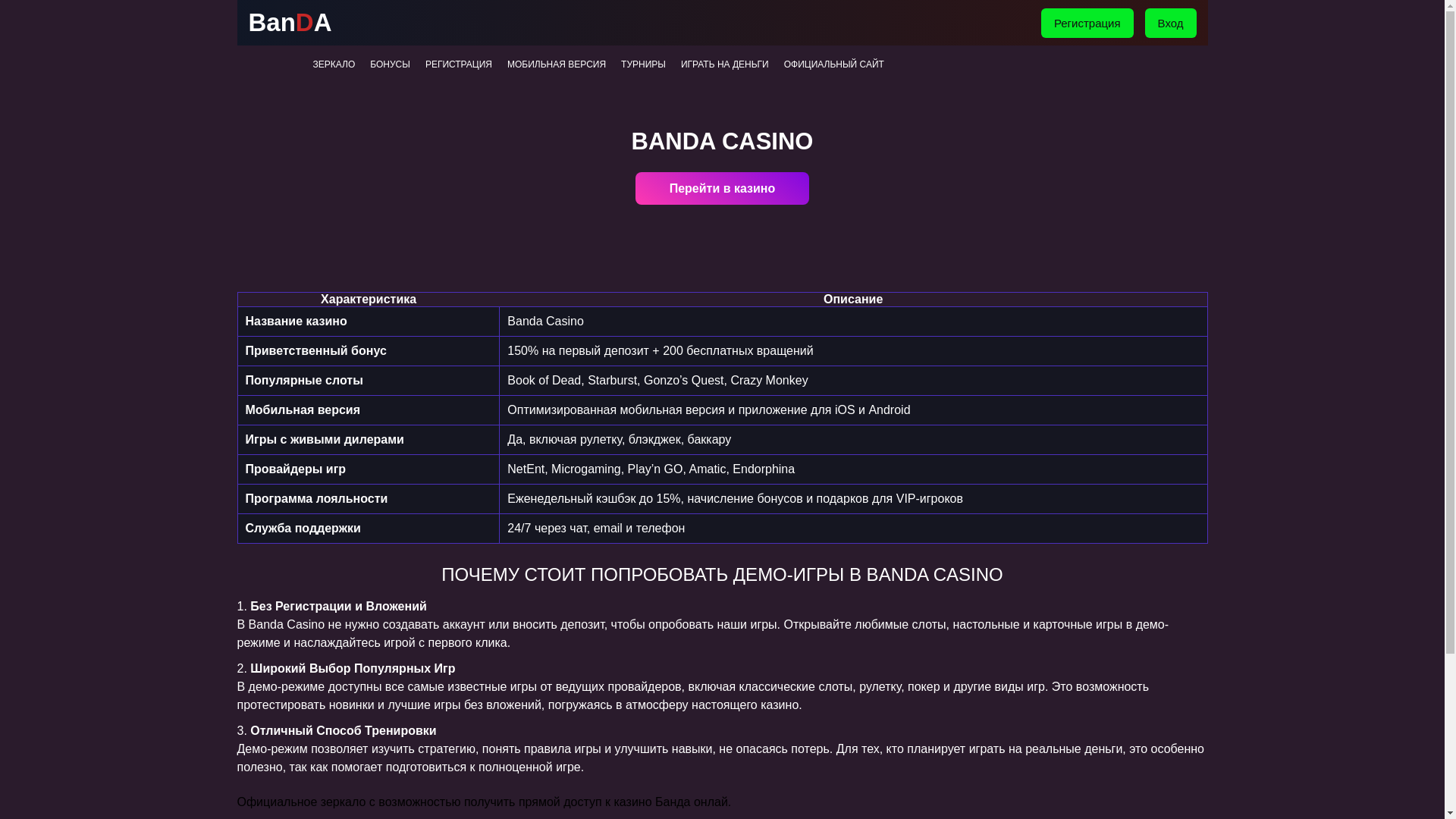Click the BANDA CASINO page heading
The width and height of the screenshot is (1456, 819).
coord(722,141)
